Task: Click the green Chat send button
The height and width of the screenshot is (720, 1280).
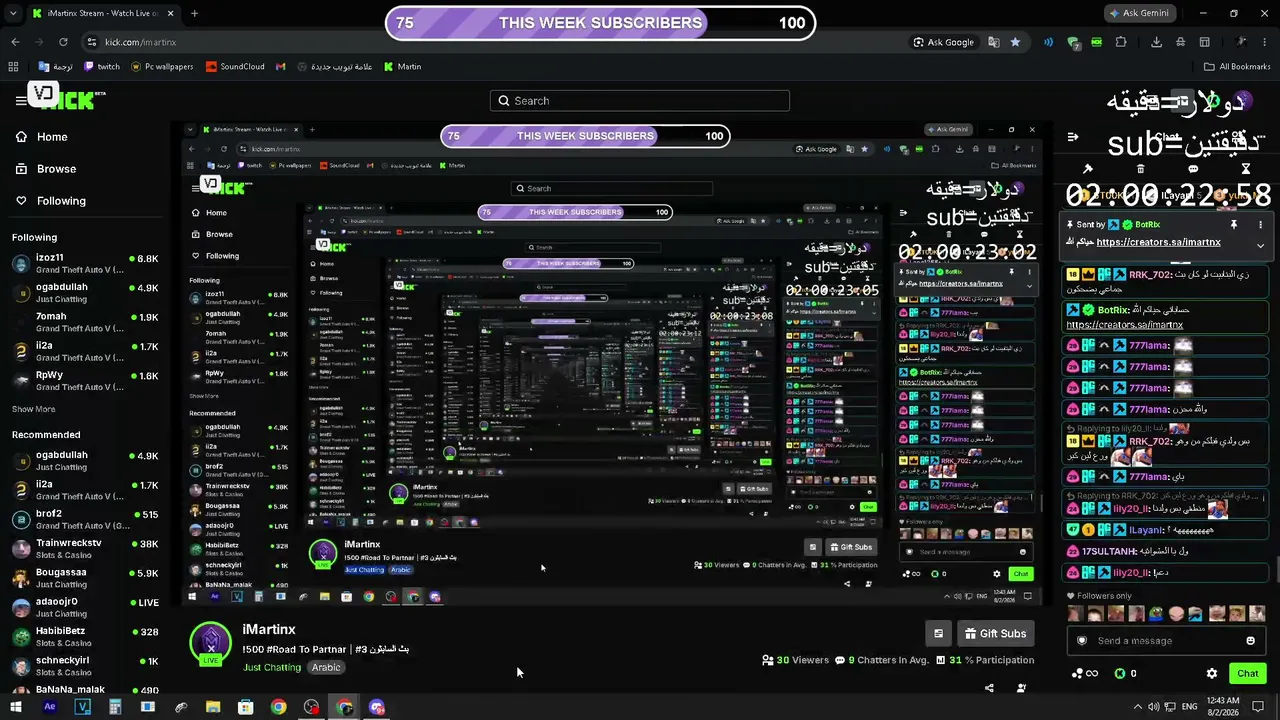Action: coord(1247,673)
